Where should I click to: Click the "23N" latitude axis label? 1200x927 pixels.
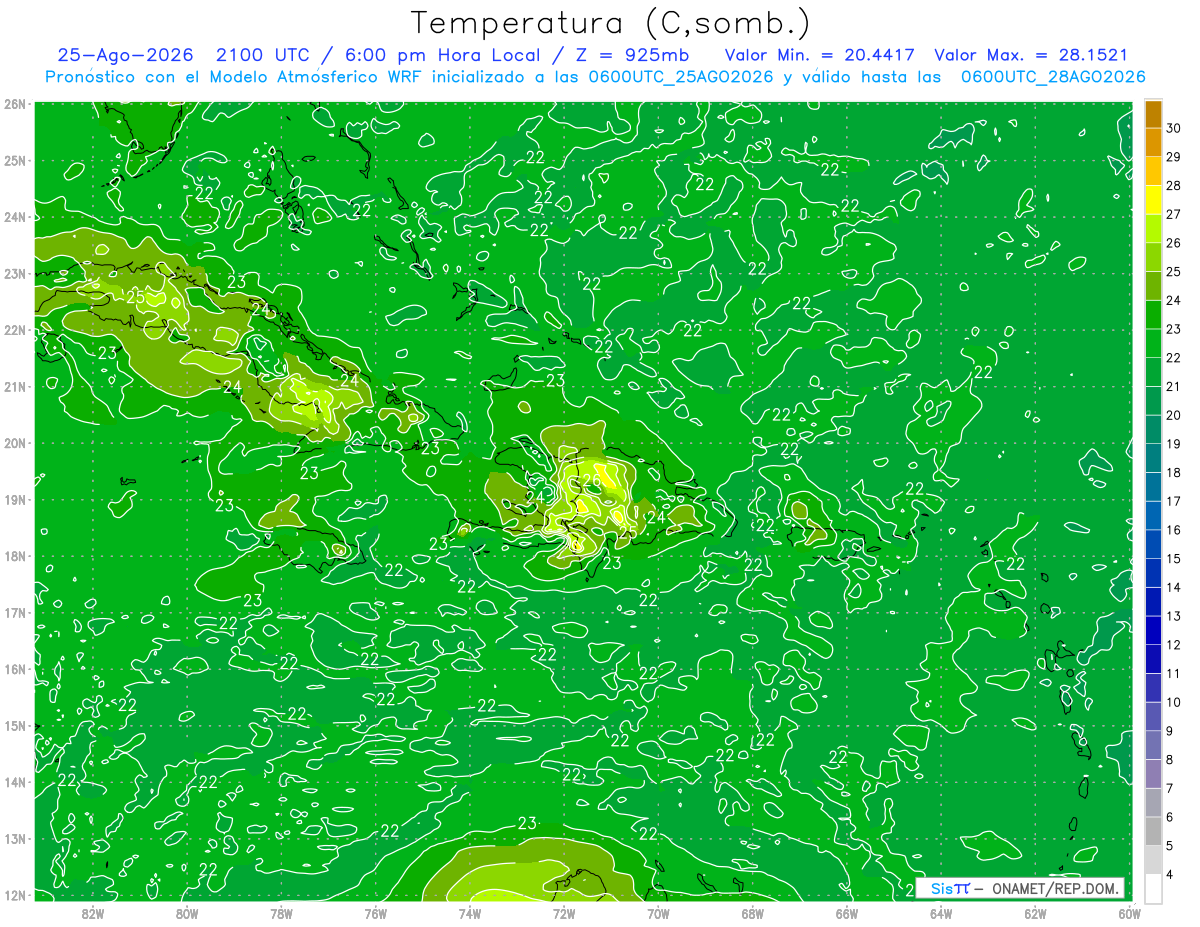(x=17, y=273)
